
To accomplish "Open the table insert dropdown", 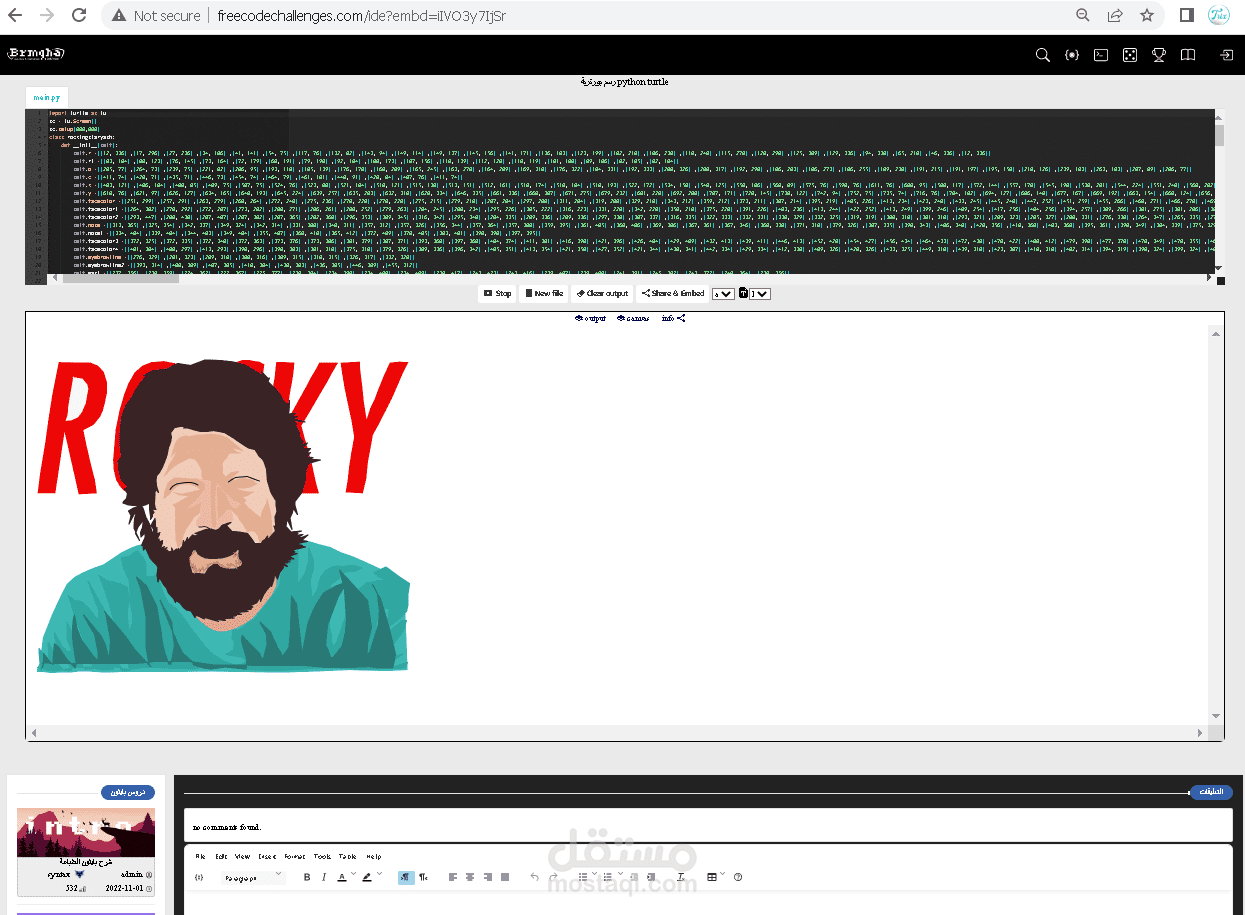I will [x=723, y=874].
